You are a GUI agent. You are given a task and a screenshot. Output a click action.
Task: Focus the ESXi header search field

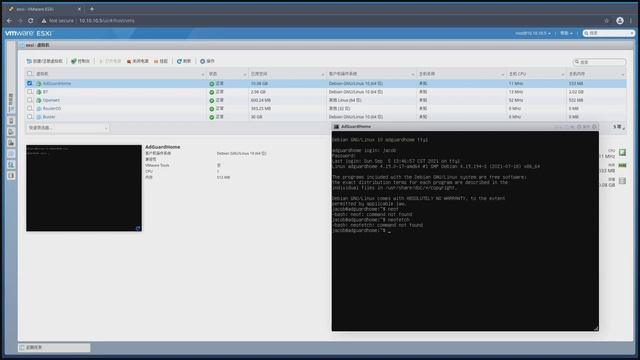(609, 33)
